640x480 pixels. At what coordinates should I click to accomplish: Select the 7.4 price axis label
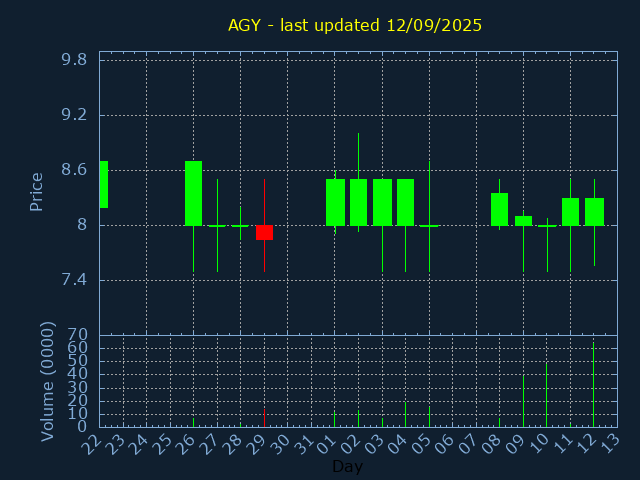tap(74, 280)
